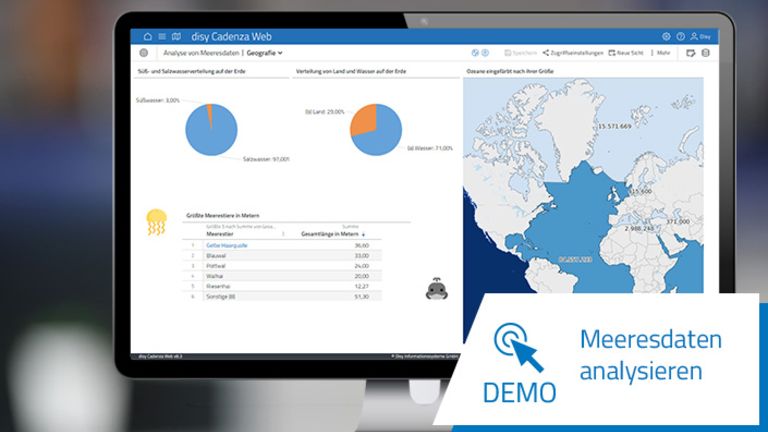
Task: Select the Blauwal table row
Action: (x=290, y=255)
